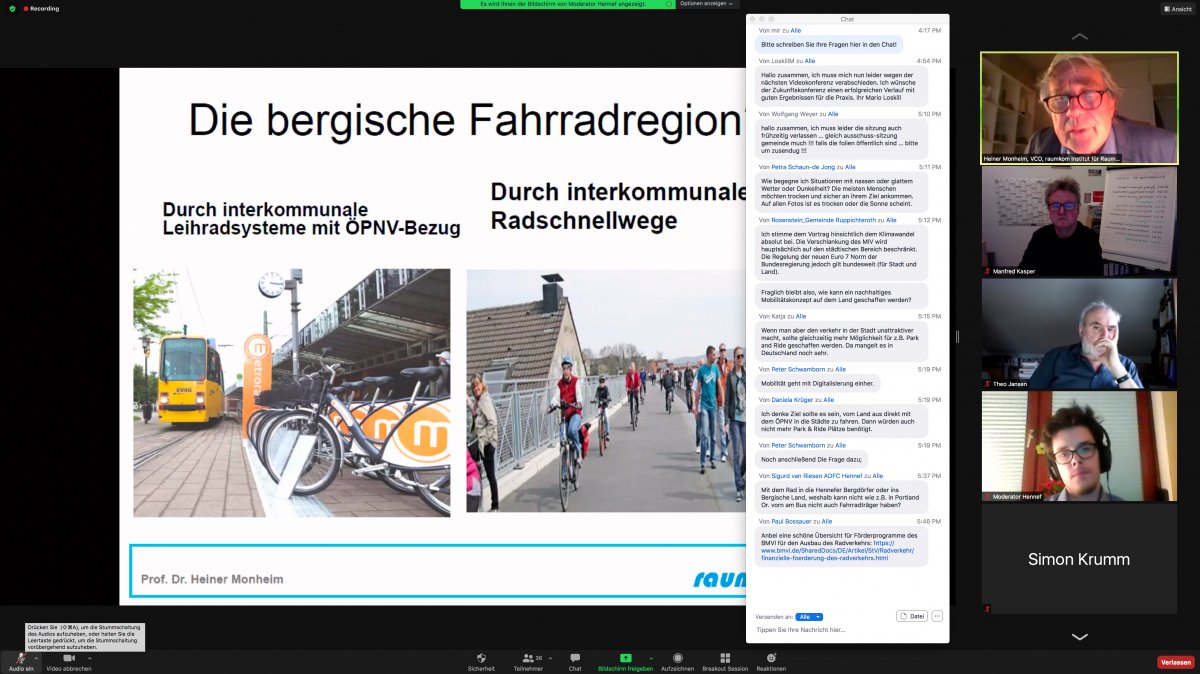Click the Chat icon in toolbar
This screenshot has width=1200, height=674.
[x=575, y=658]
